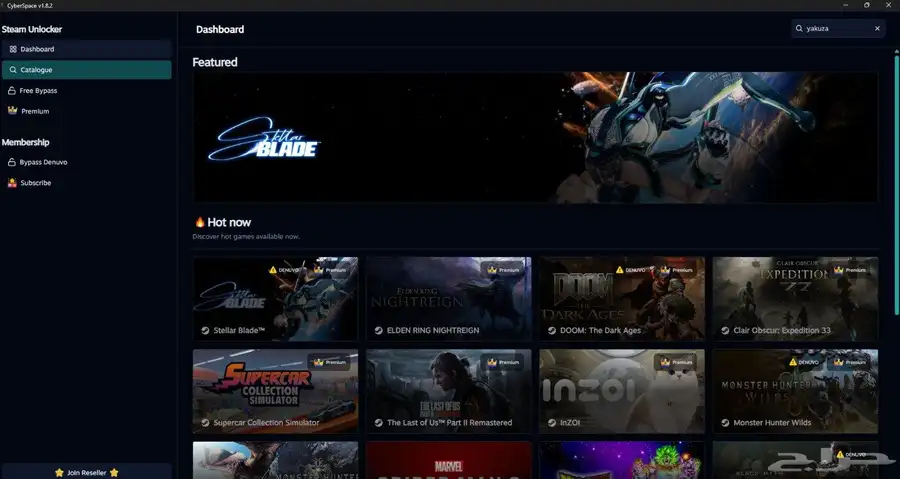Open Clair Obscur: Expedition 33 card
The height and width of the screenshot is (479, 900).
[796, 299]
